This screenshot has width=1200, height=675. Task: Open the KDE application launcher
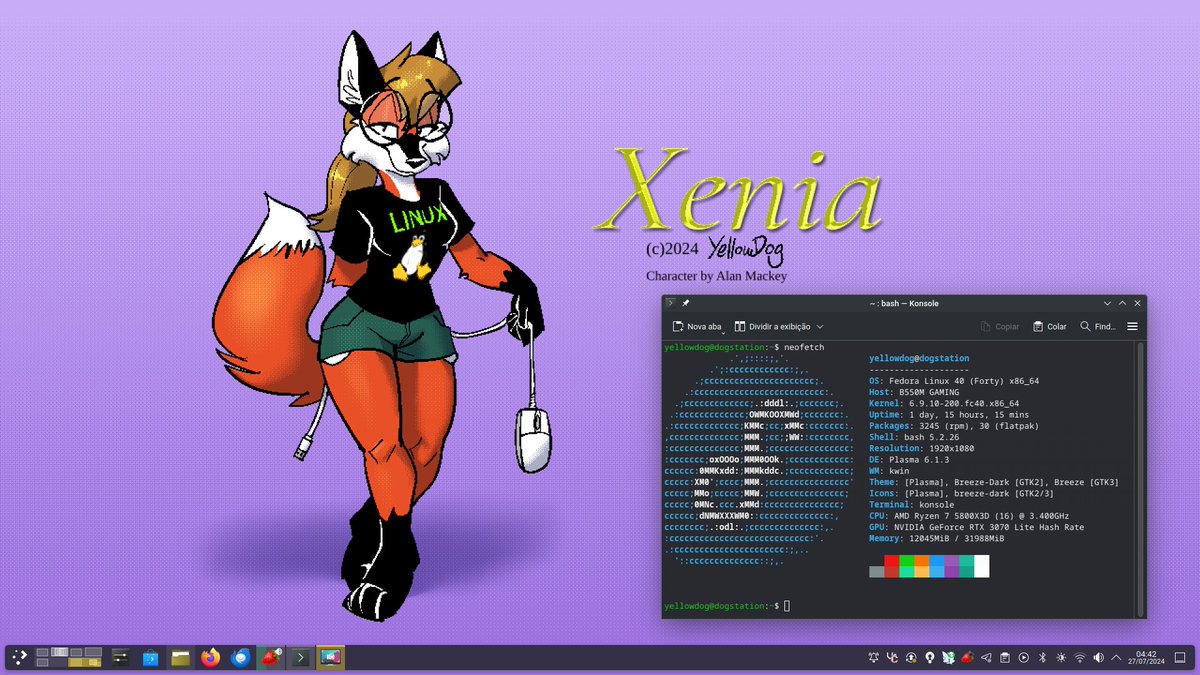click(20, 657)
